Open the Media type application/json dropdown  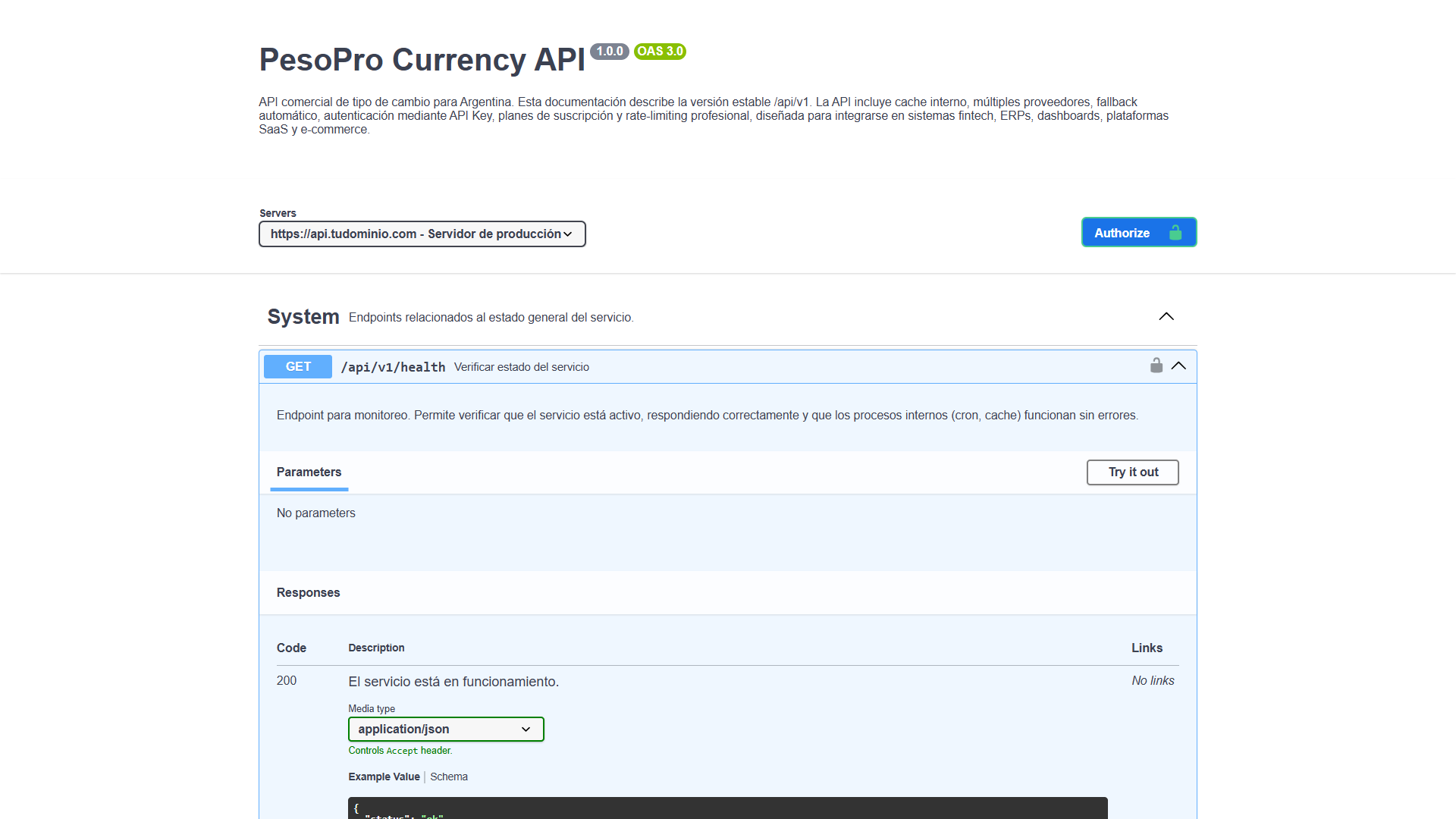(446, 730)
